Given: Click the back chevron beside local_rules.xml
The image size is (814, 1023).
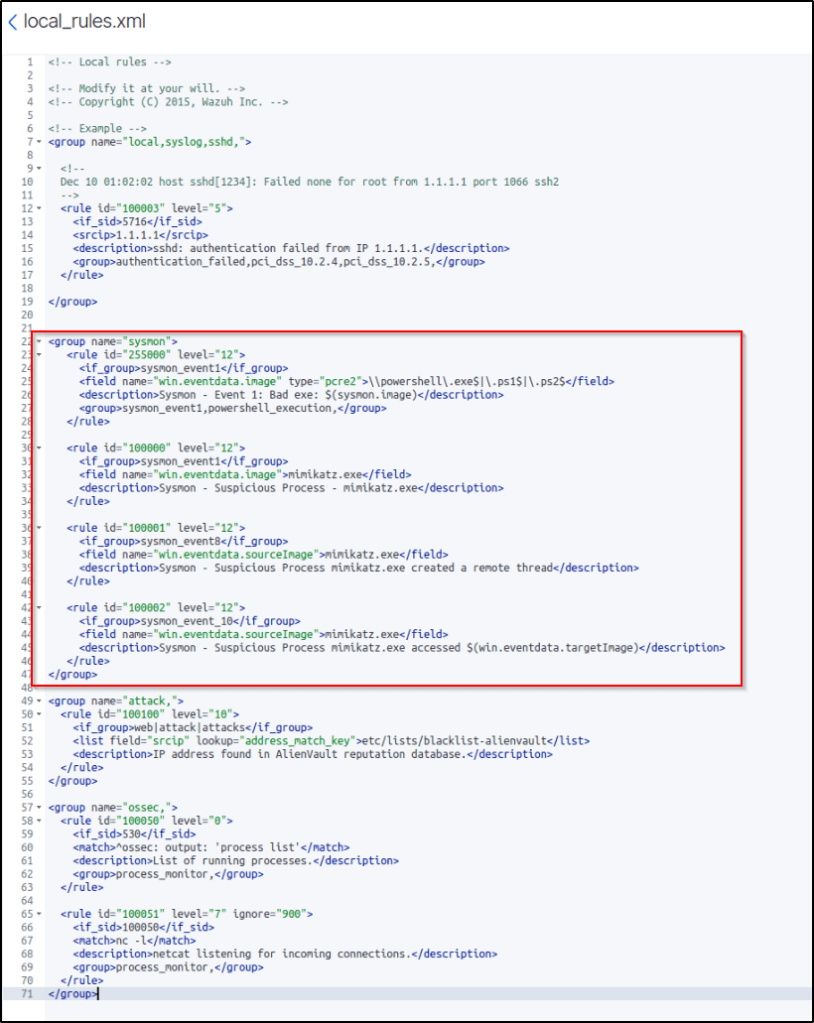Looking at the screenshot, I should click(12, 21).
